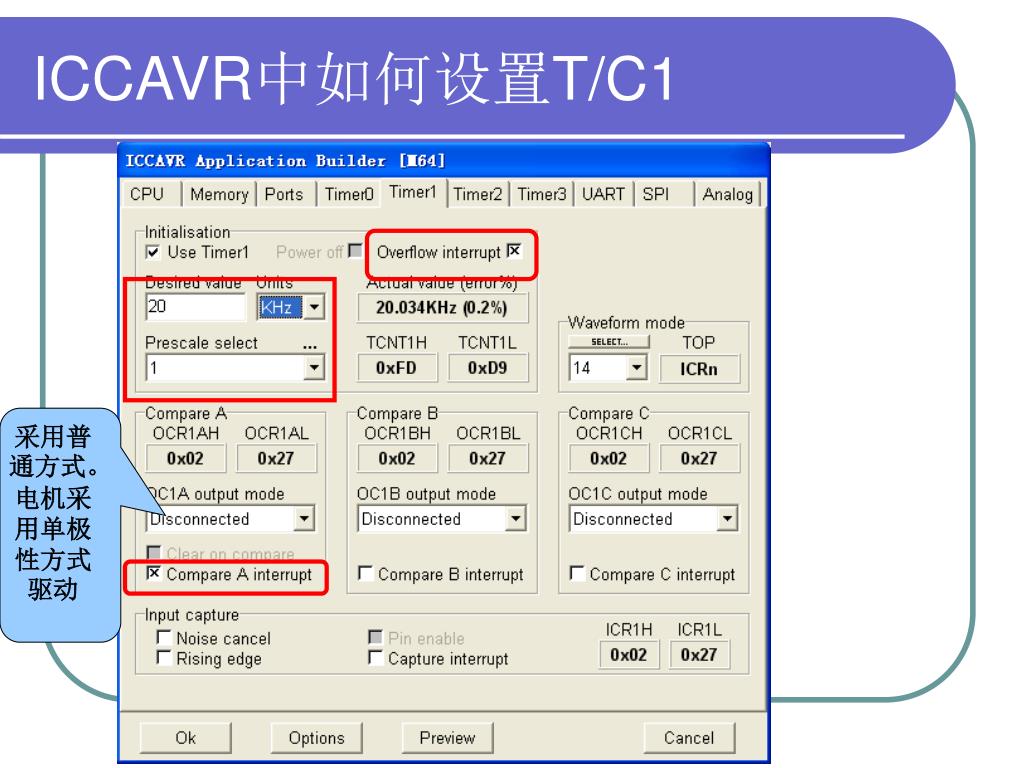Screen dimensions: 1024x768
Task: Open the Options button
Action: (x=317, y=738)
